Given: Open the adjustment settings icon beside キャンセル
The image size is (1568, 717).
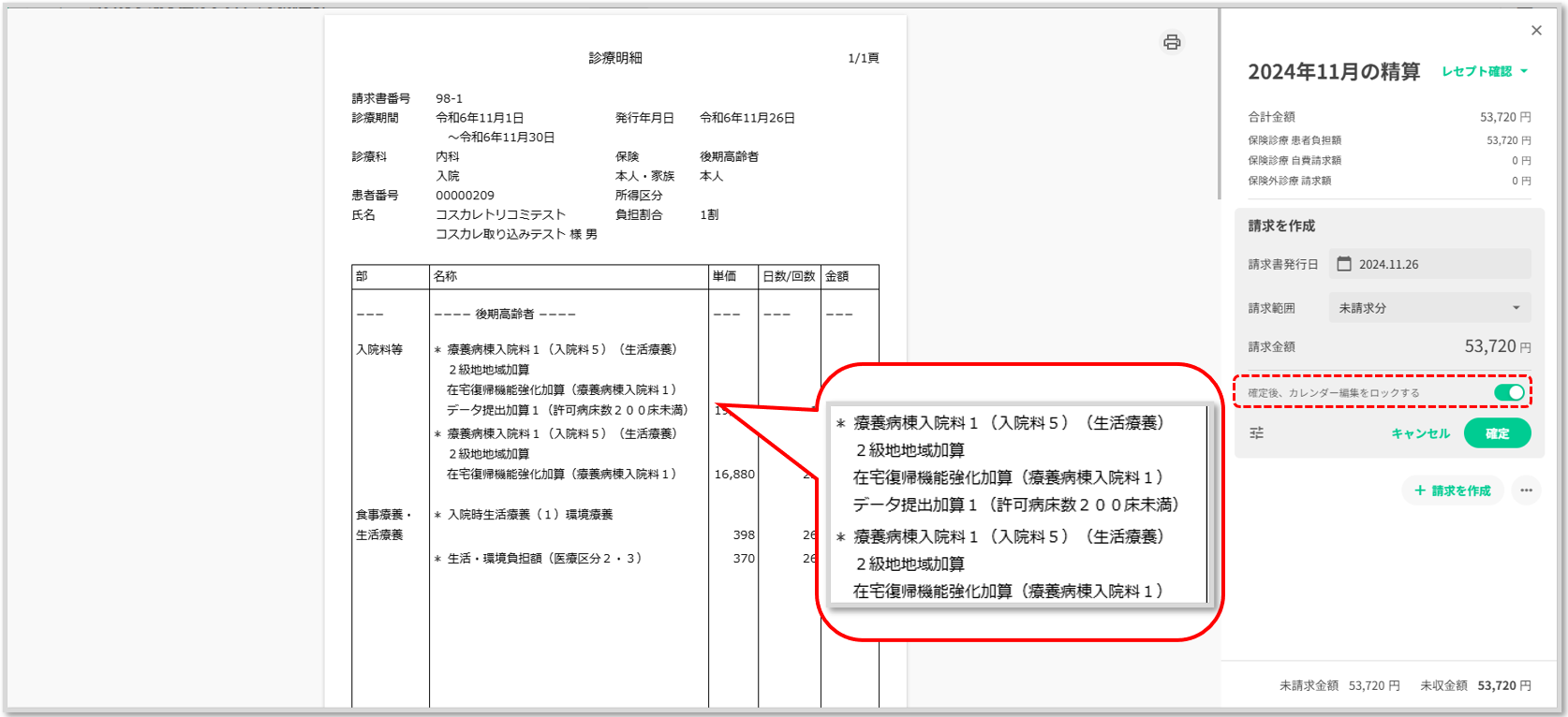Looking at the screenshot, I should click(1257, 433).
